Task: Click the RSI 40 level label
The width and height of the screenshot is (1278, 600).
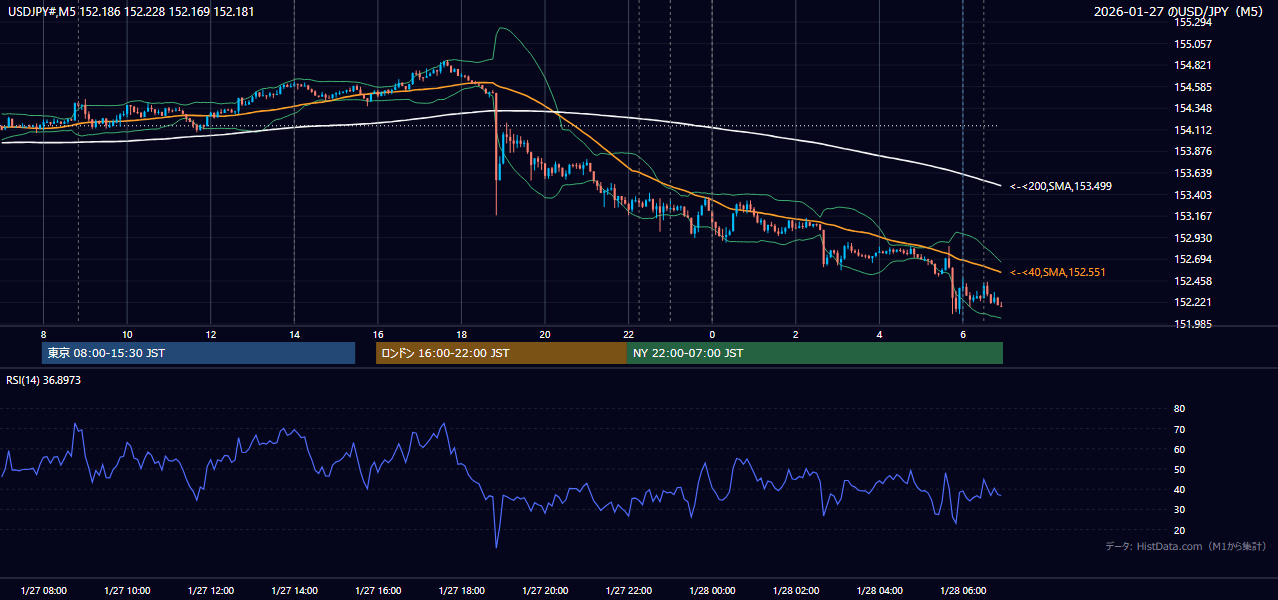Action: click(1179, 489)
